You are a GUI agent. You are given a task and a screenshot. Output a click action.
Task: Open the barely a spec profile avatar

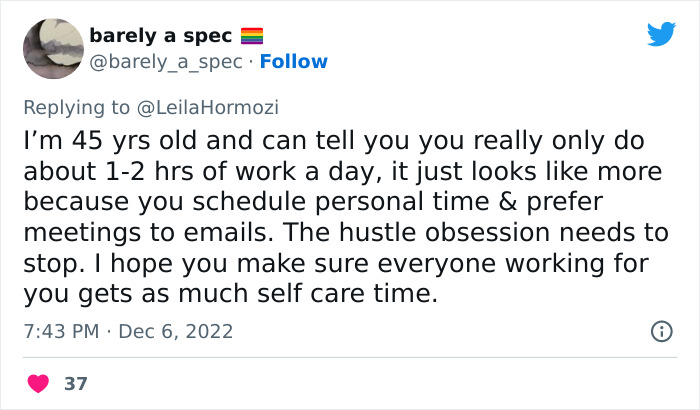(x=54, y=49)
